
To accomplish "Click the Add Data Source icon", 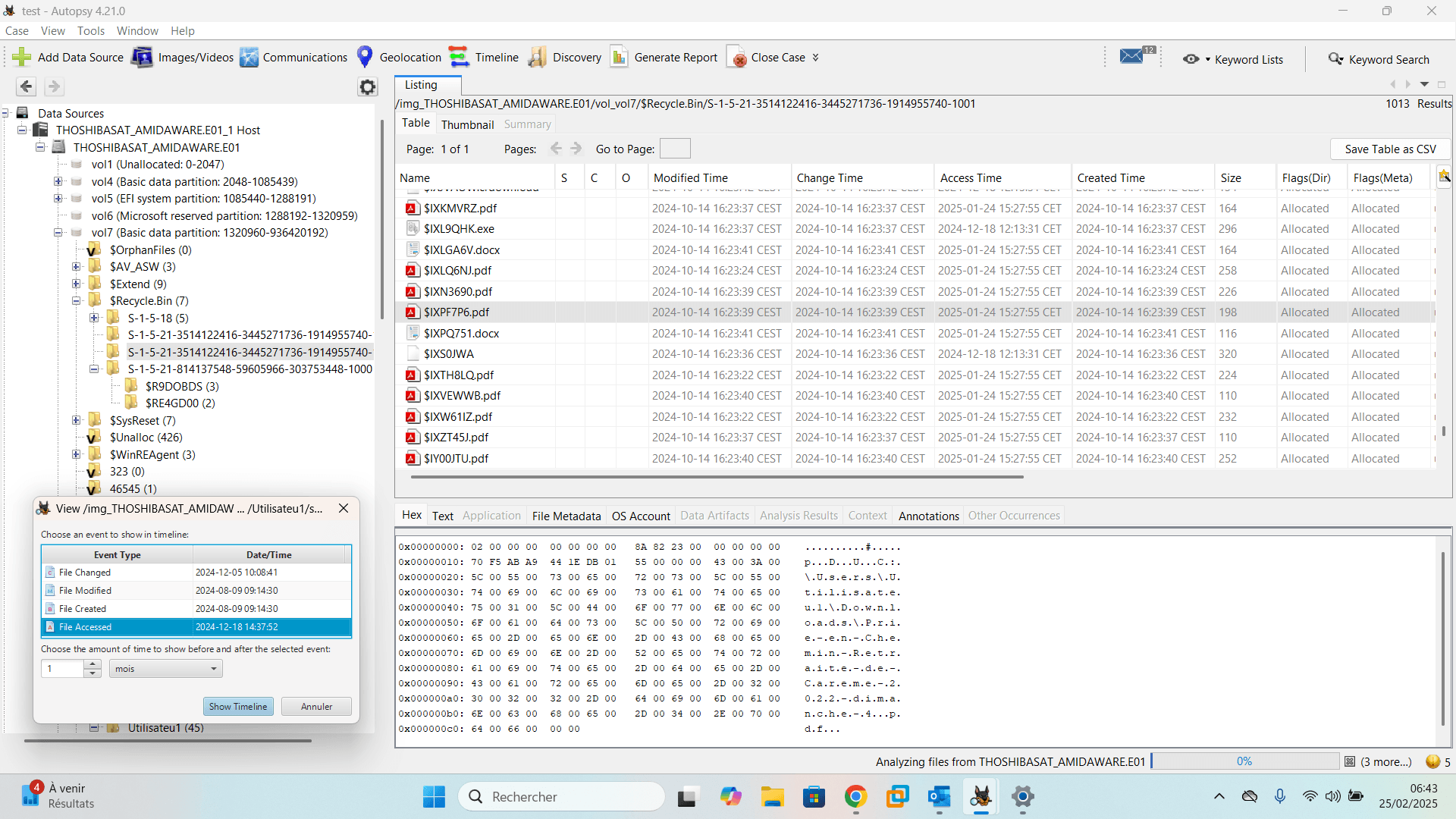I will tap(22, 57).
